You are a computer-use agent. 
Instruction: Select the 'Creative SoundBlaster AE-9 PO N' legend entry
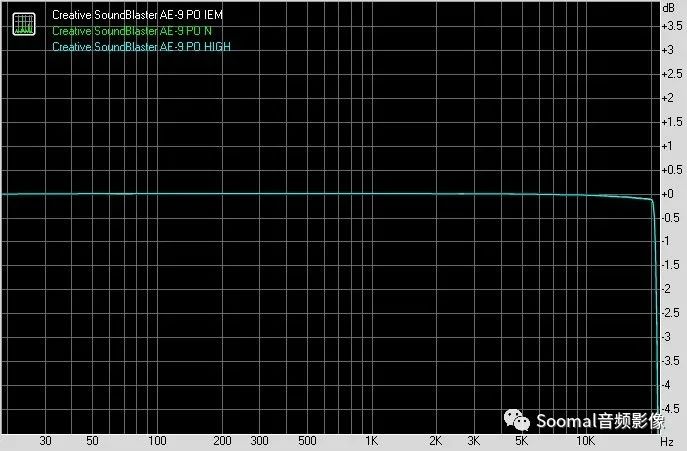click(x=132, y=31)
